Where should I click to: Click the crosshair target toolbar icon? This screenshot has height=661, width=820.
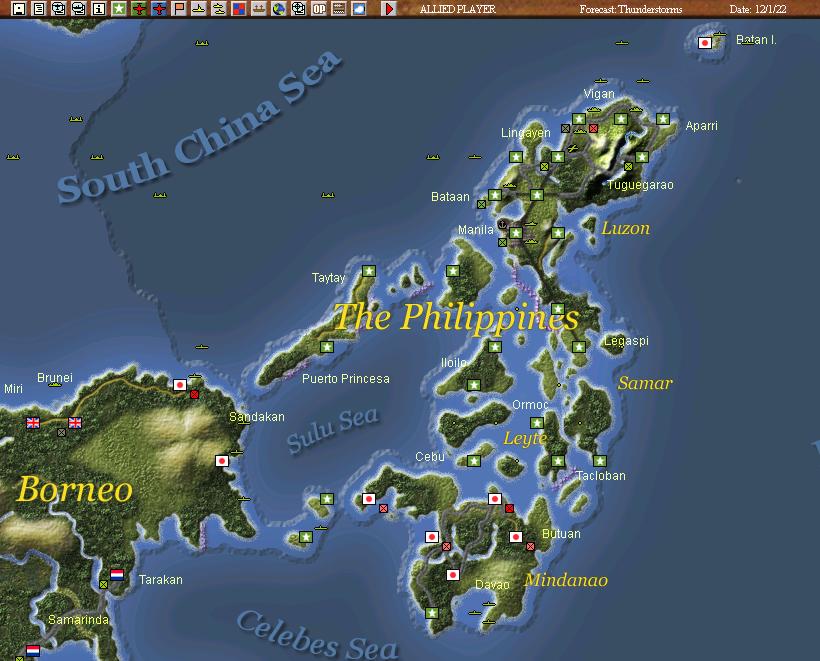299,8
